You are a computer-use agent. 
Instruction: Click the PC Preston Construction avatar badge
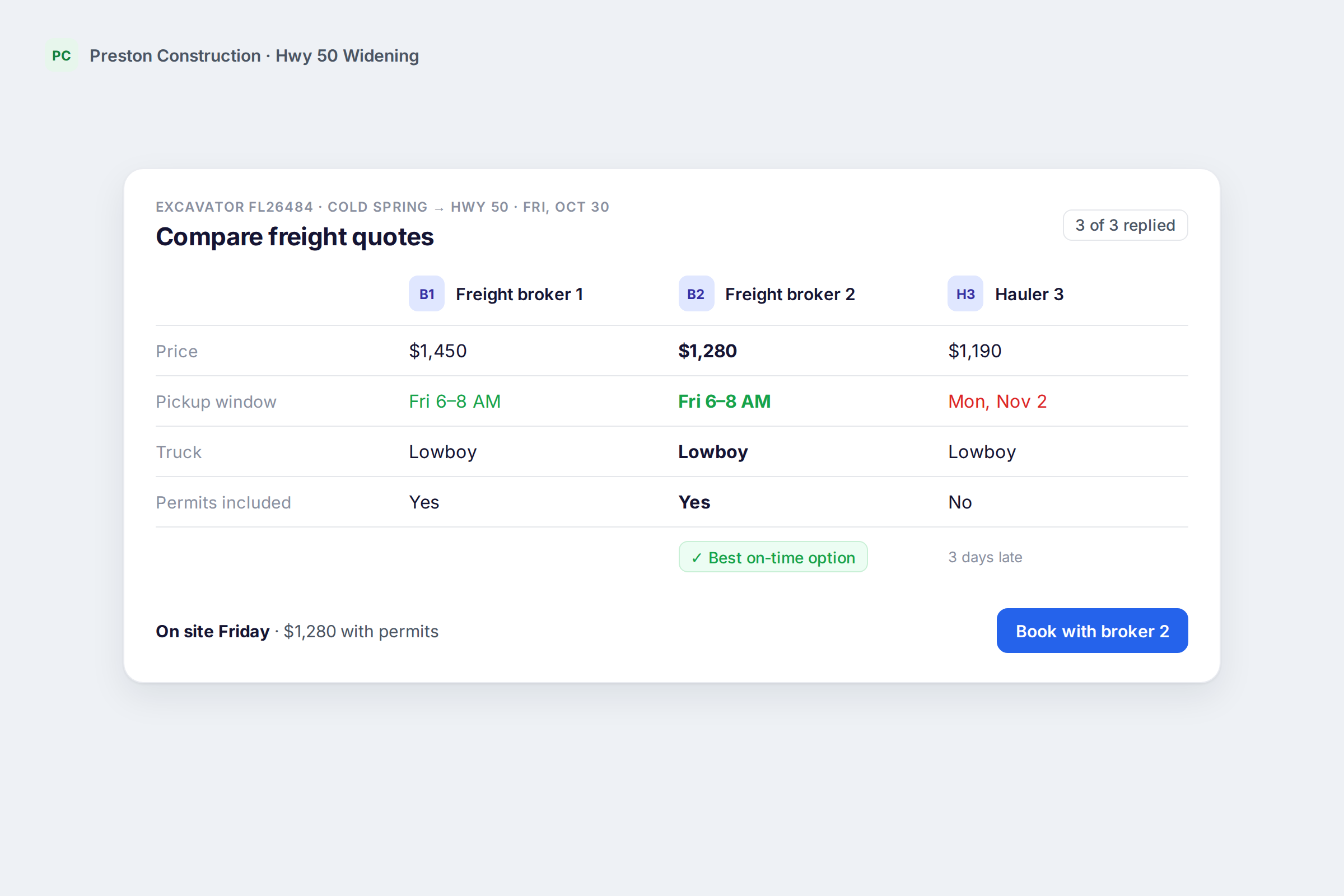62,55
